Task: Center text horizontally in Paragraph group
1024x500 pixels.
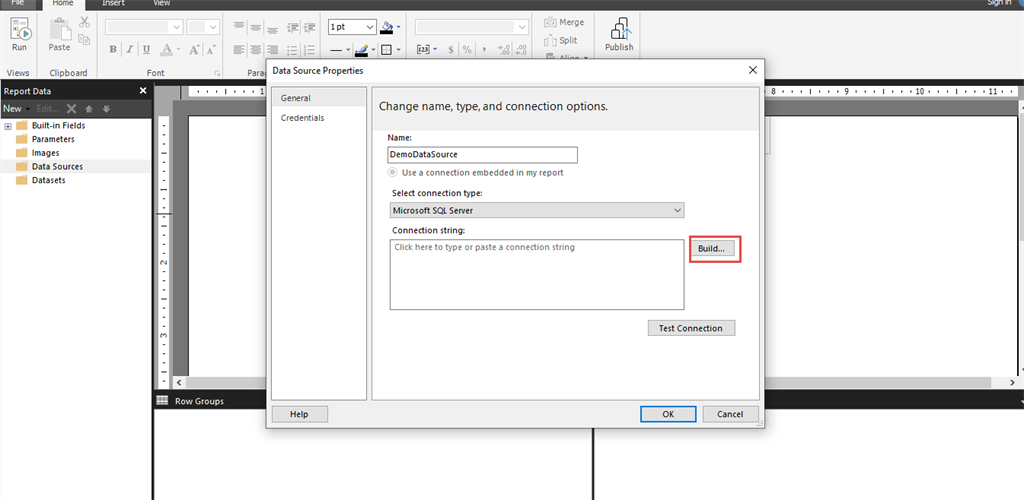Action: [255, 50]
